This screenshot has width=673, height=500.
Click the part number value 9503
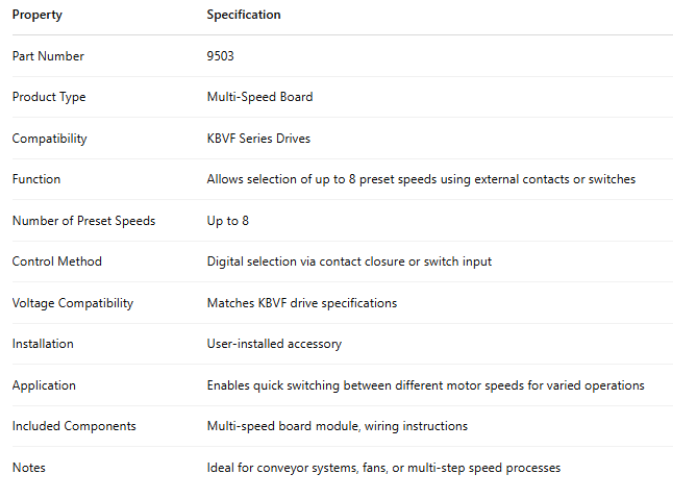point(221,56)
